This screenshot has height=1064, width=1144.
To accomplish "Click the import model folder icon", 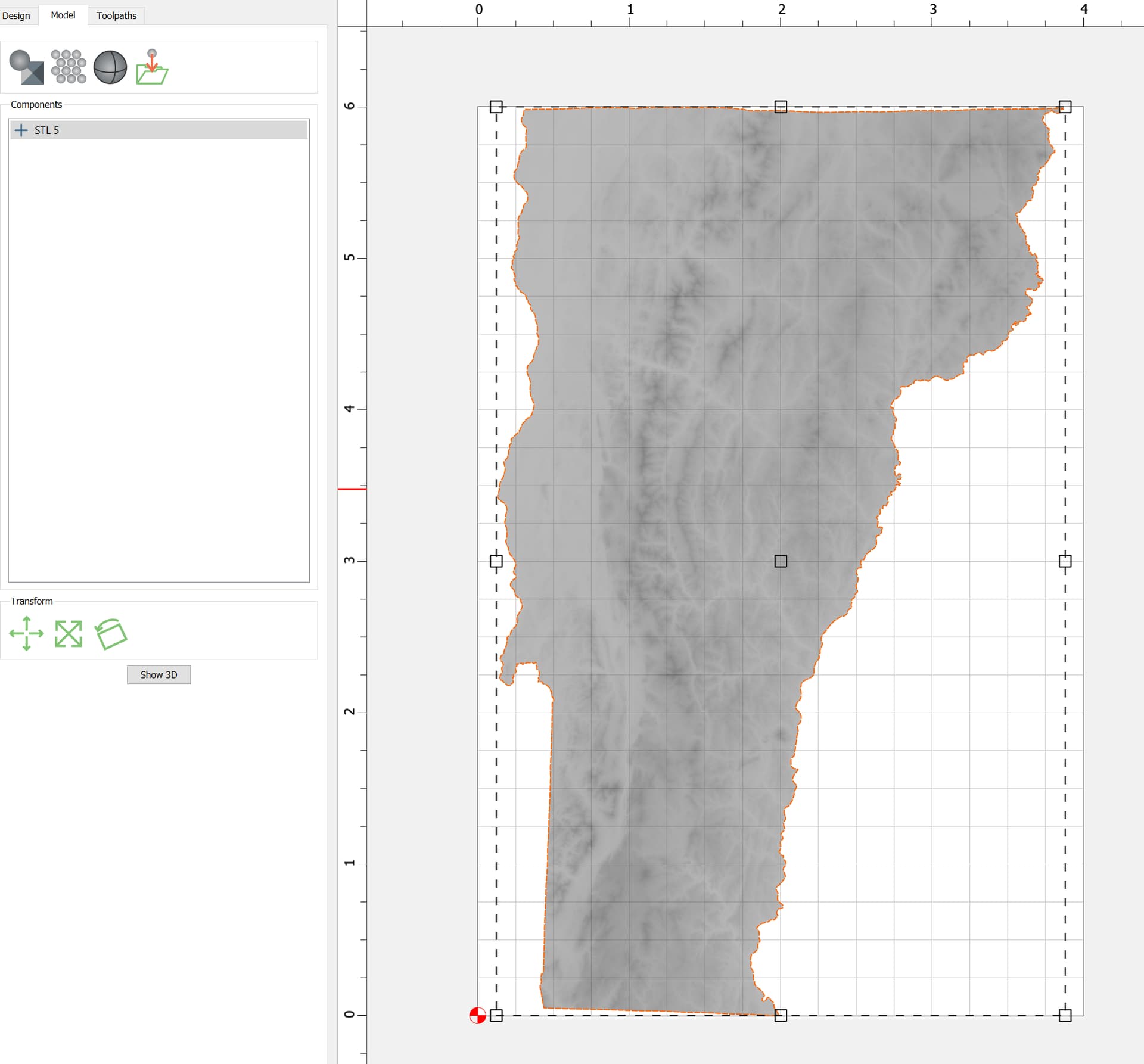I will click(x=152, y=67).
